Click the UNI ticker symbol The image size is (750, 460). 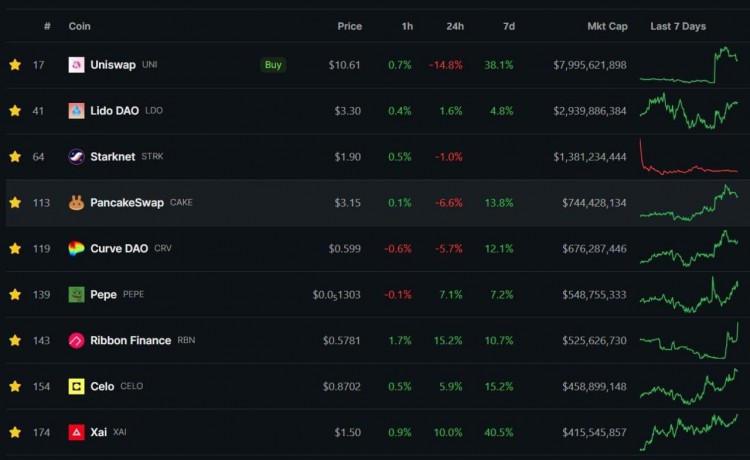[150, 65]
